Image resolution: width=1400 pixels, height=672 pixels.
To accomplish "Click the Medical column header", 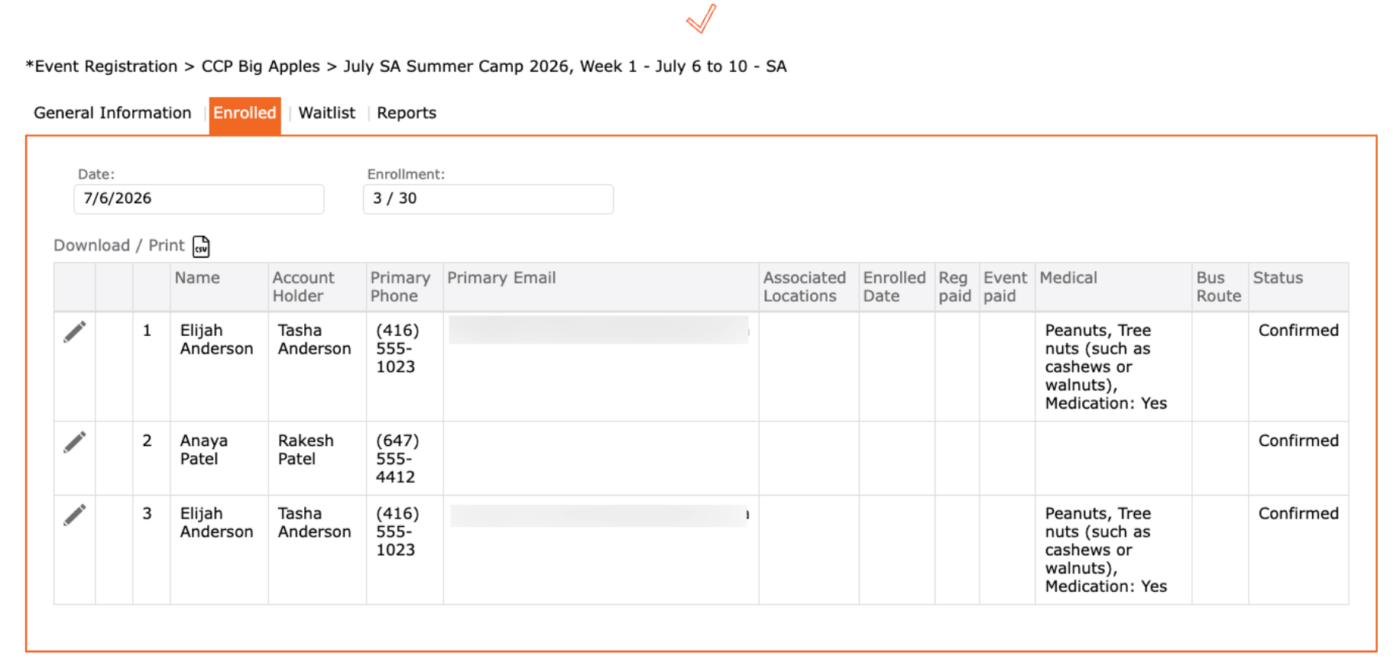I will tap(1068, 278).
